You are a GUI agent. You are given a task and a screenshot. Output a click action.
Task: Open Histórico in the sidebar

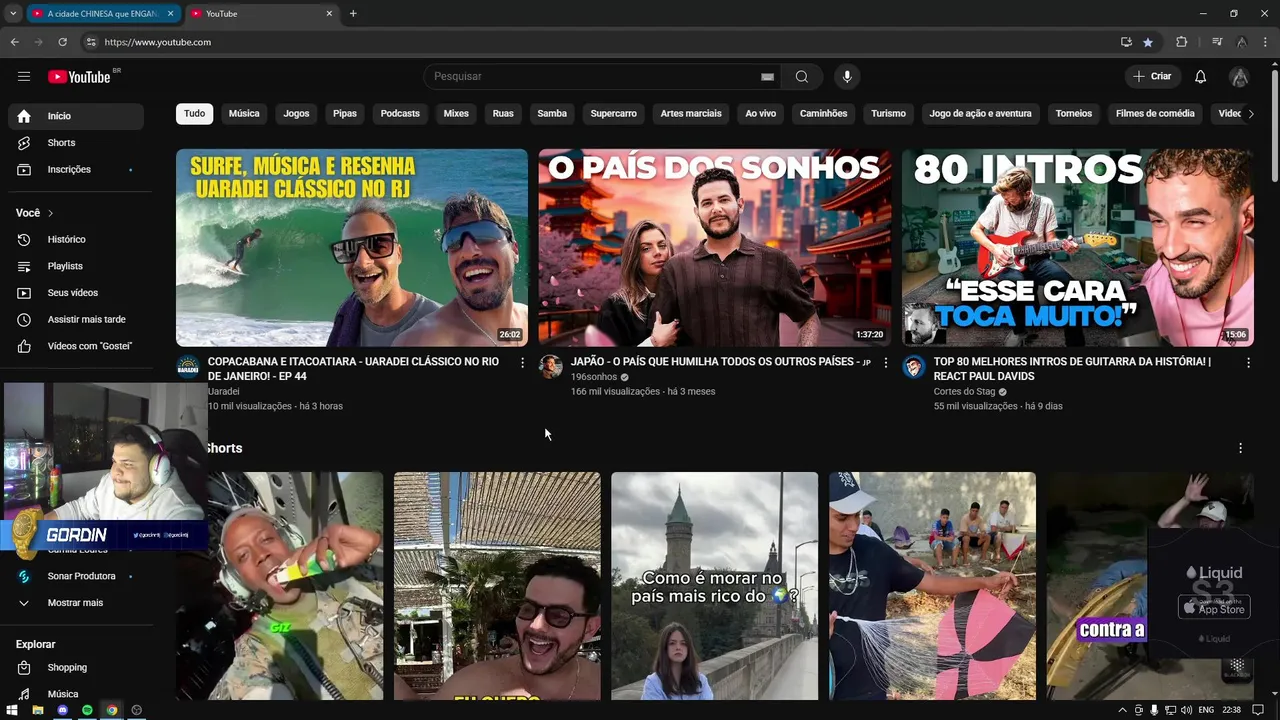[x=76, y=240]
